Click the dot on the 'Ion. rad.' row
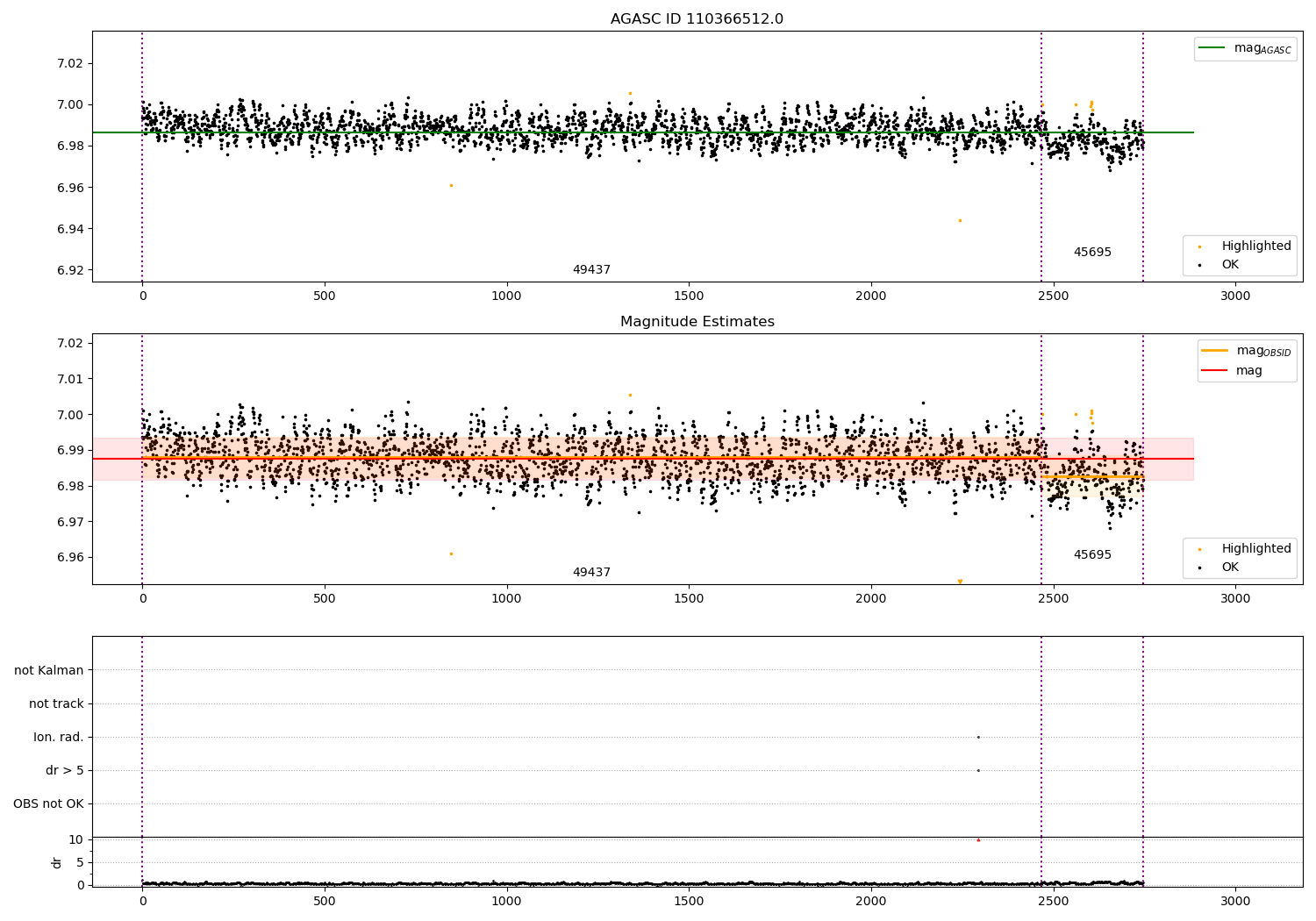 coord(978,737)
